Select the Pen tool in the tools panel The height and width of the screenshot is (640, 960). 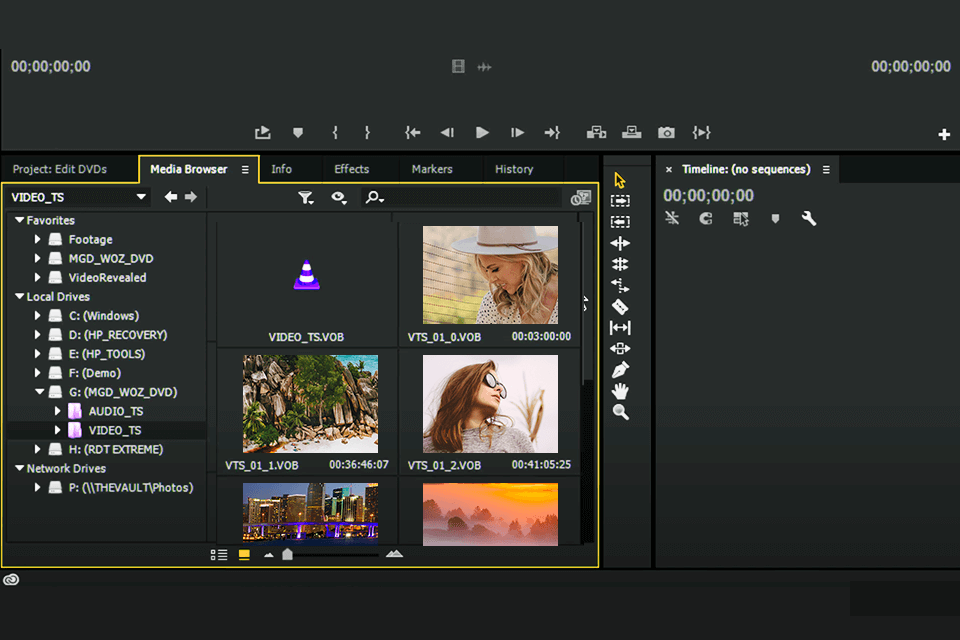click(x=620, y=370)
